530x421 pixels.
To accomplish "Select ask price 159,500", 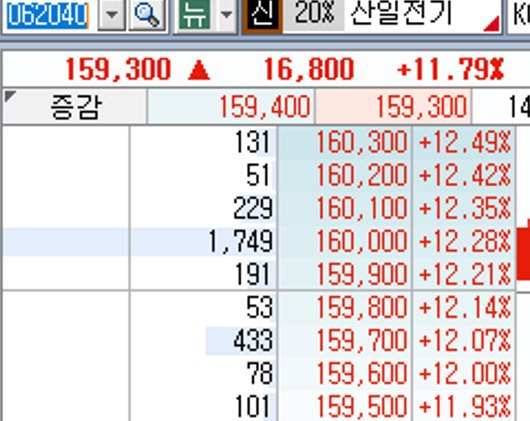I will (362, 407).
